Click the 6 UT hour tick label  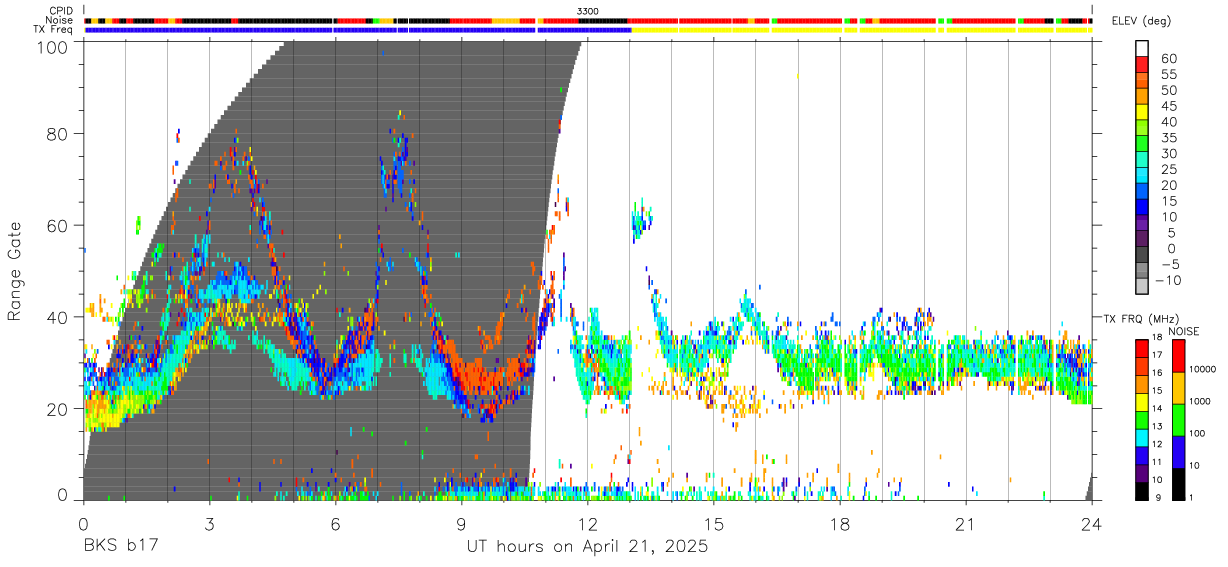coord(335,523)
